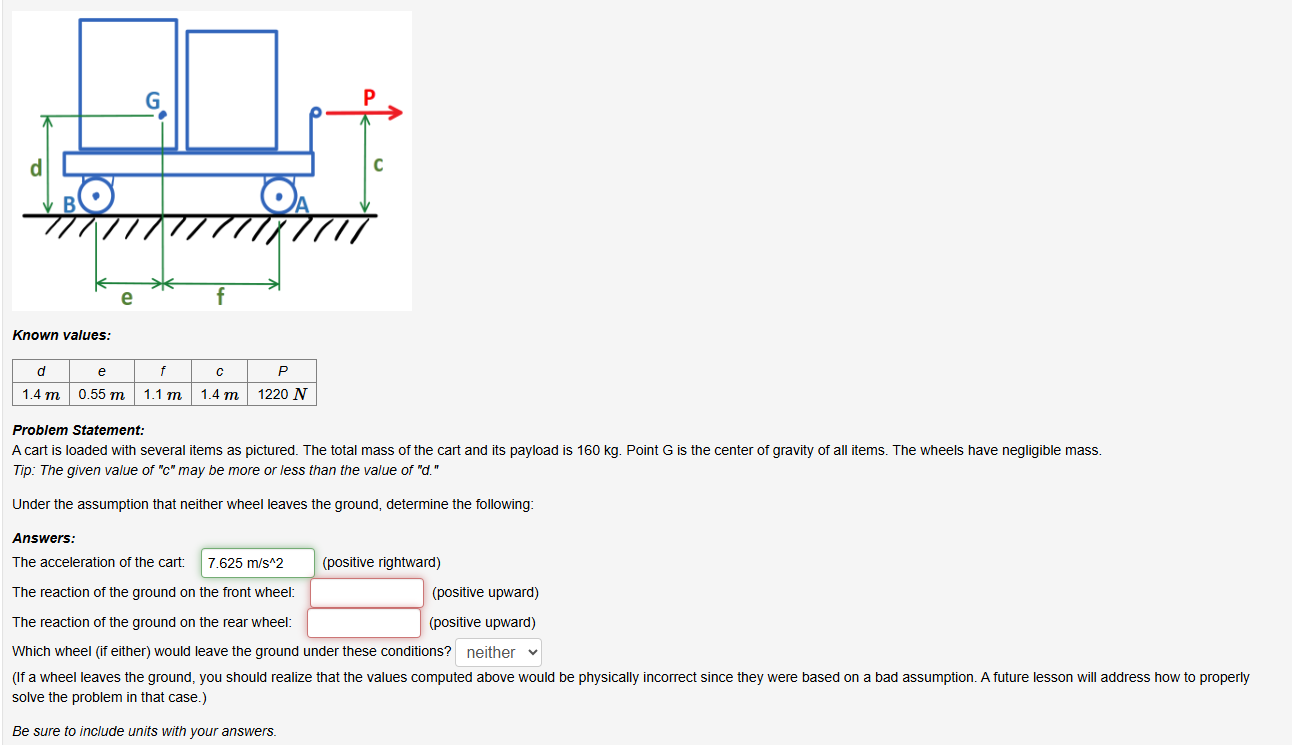Click the front wheel reaction input field

pyautogui.click(x=366, y=592)
